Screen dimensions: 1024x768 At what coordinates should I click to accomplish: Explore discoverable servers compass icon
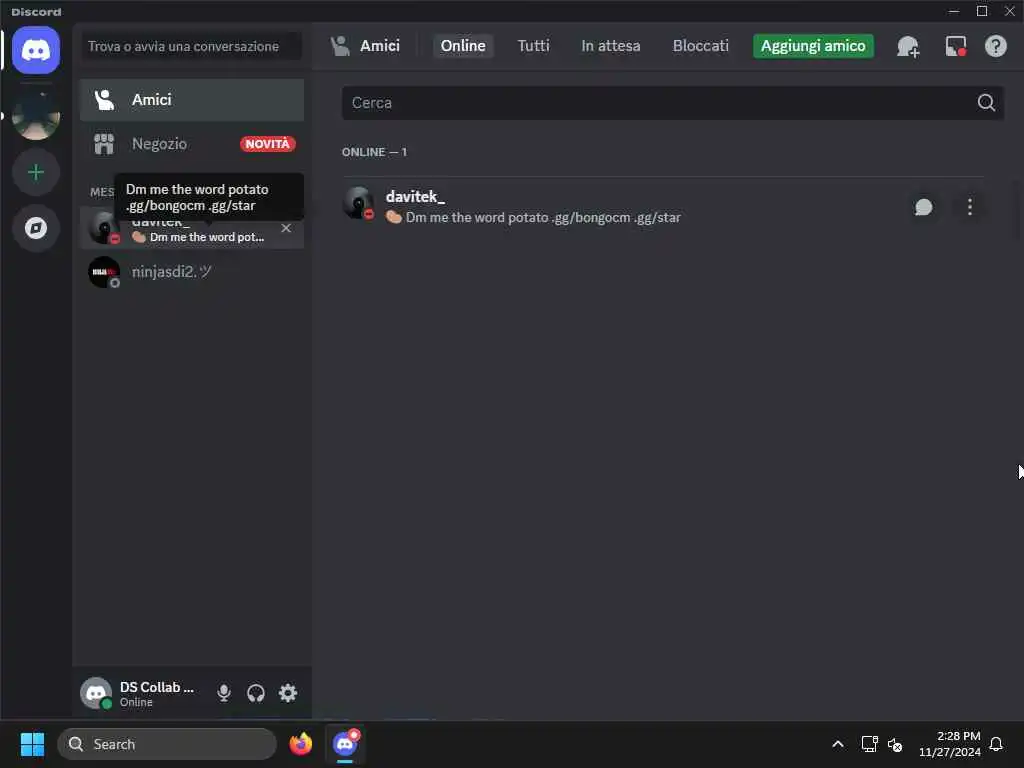click(36, 228)
